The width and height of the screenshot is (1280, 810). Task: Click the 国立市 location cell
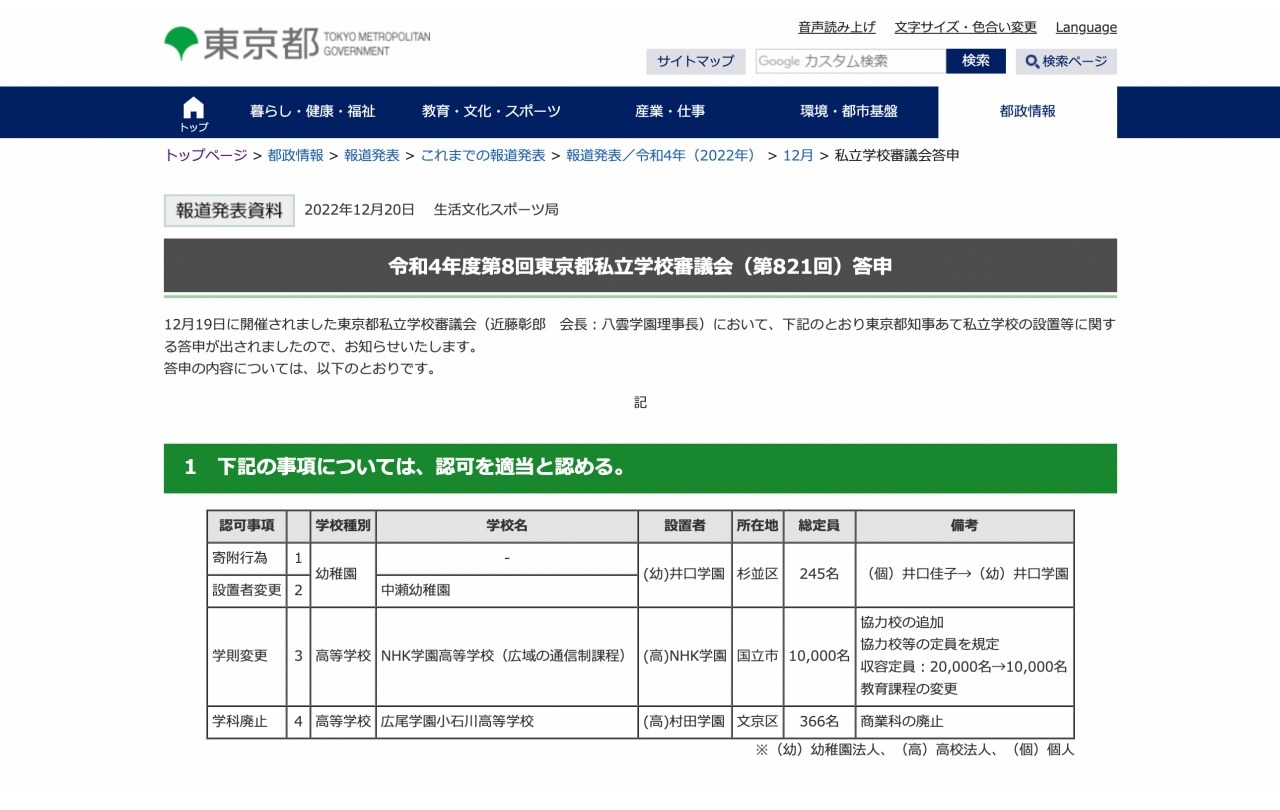(x=757, y=656)
